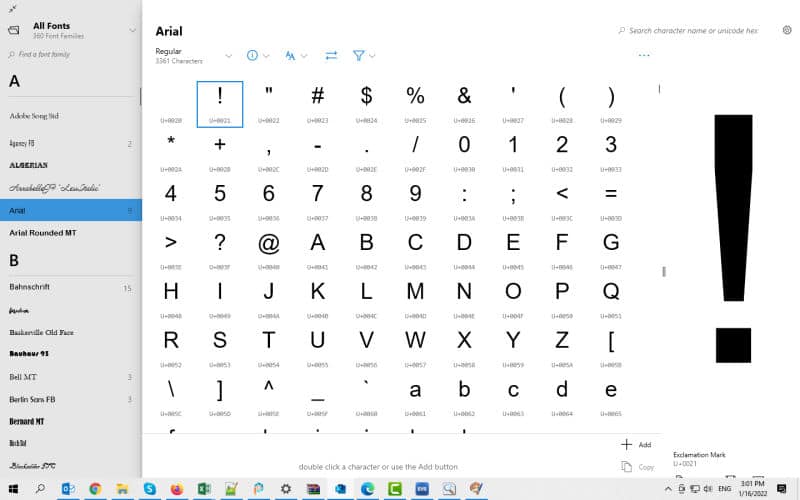Viewport: 800px width, 500px height.
Task: Click the search character name field
Action: point(693,31)
